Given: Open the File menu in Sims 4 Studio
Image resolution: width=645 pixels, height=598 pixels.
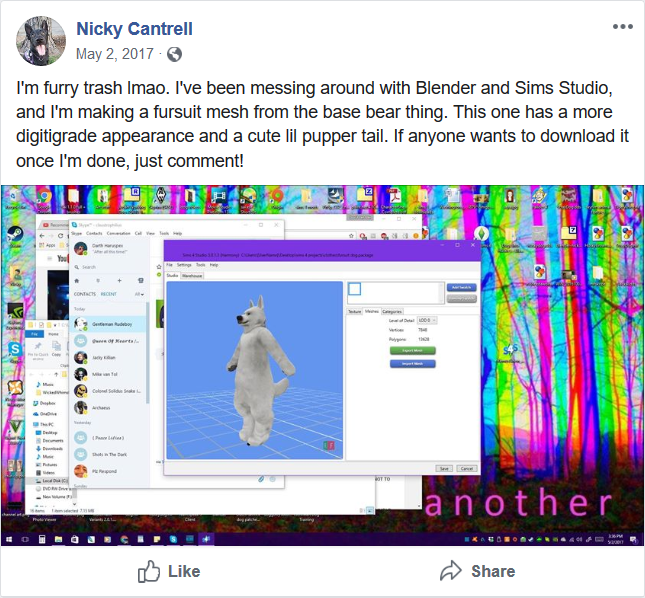Looking at the screenshot, I should tap(169, 265).
